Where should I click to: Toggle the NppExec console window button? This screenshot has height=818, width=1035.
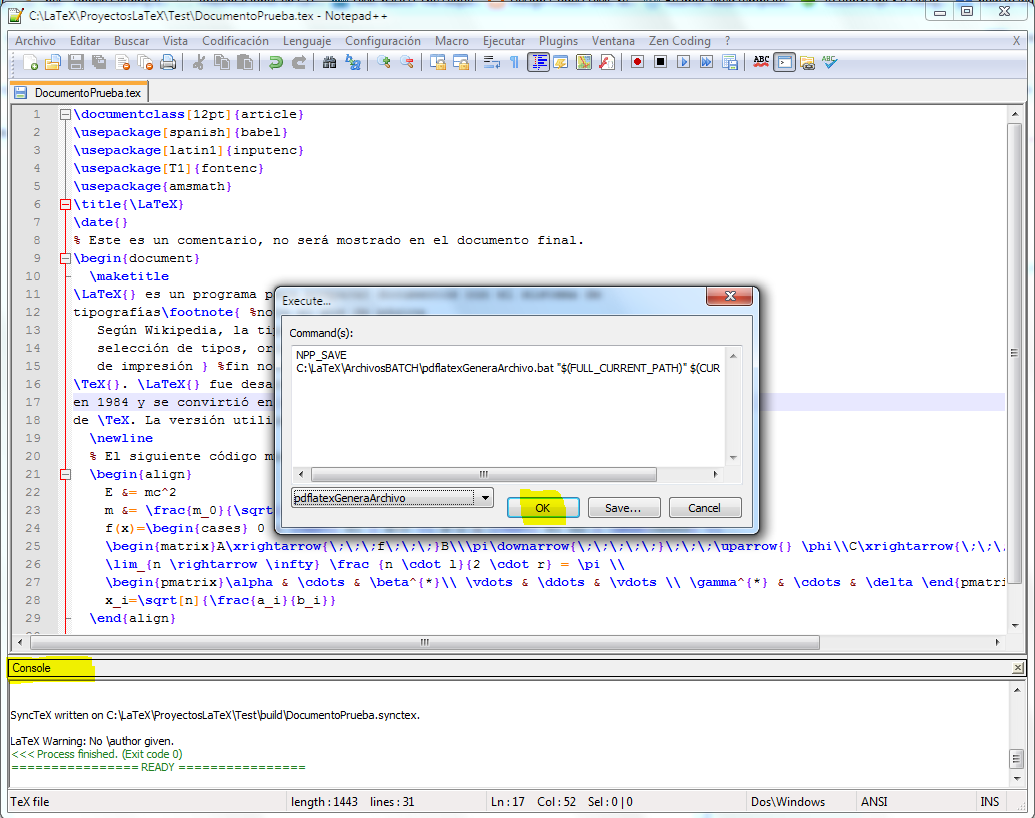[784, 63]
